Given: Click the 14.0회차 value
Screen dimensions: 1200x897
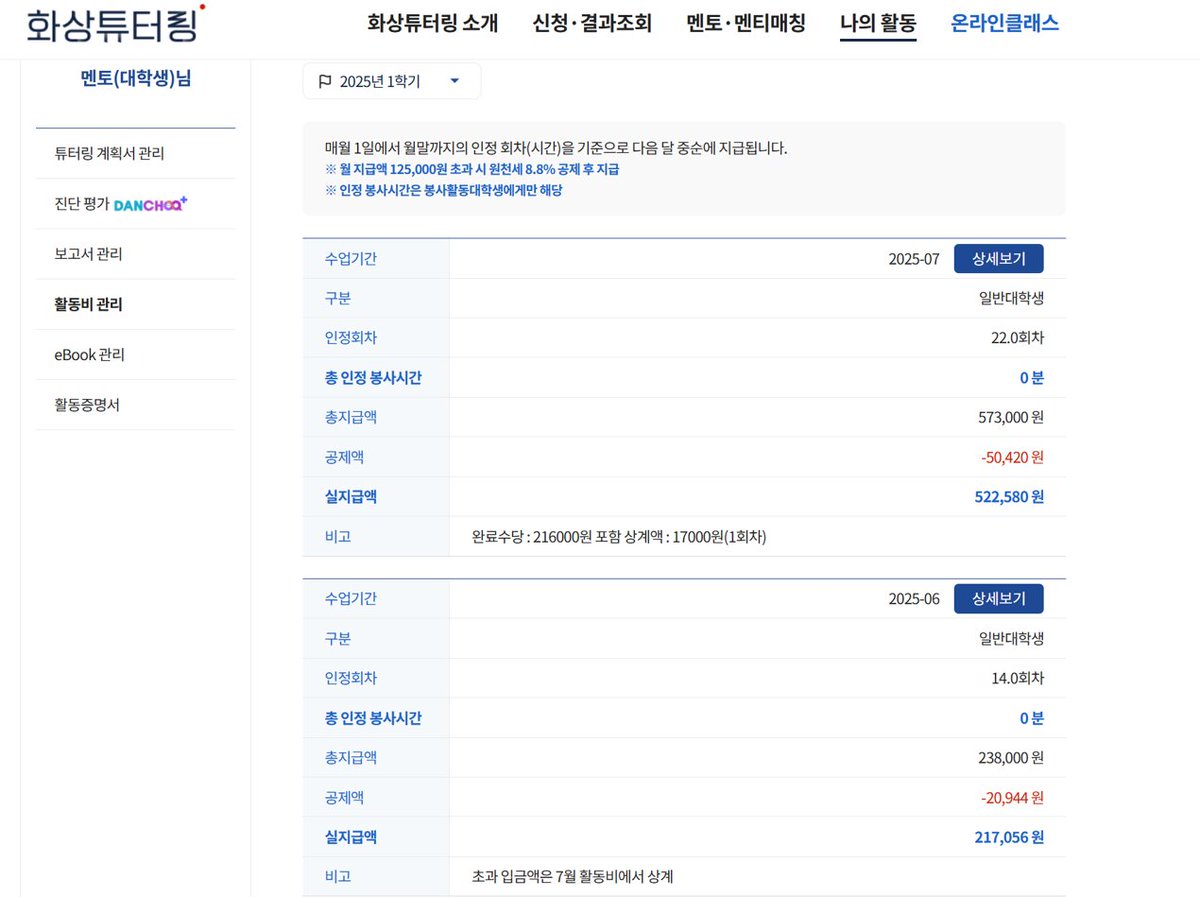Looking at the screenshot, I should [1017, 678].
